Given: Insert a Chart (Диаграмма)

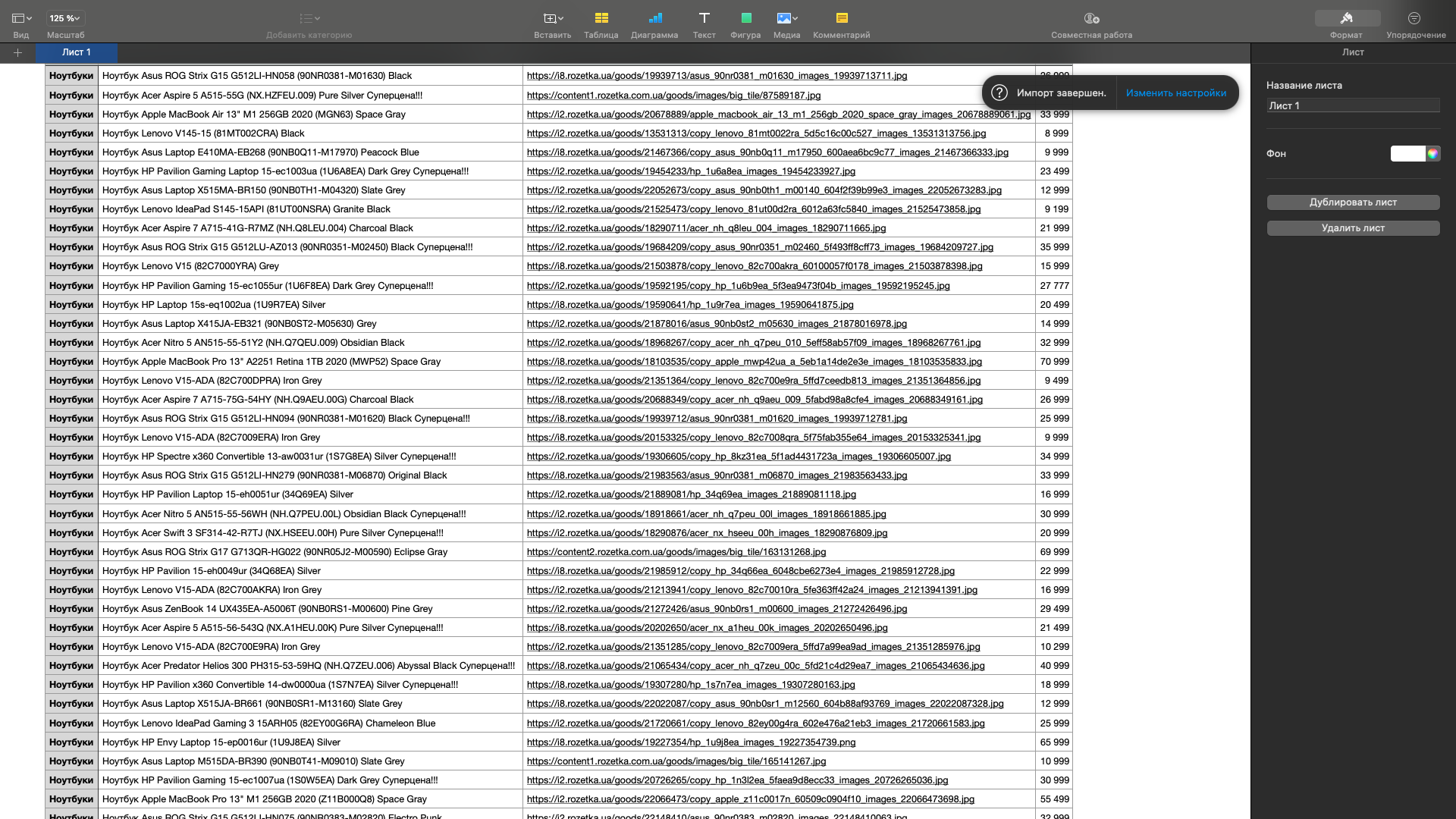Looking at the screenshot, I should [654, 24].
